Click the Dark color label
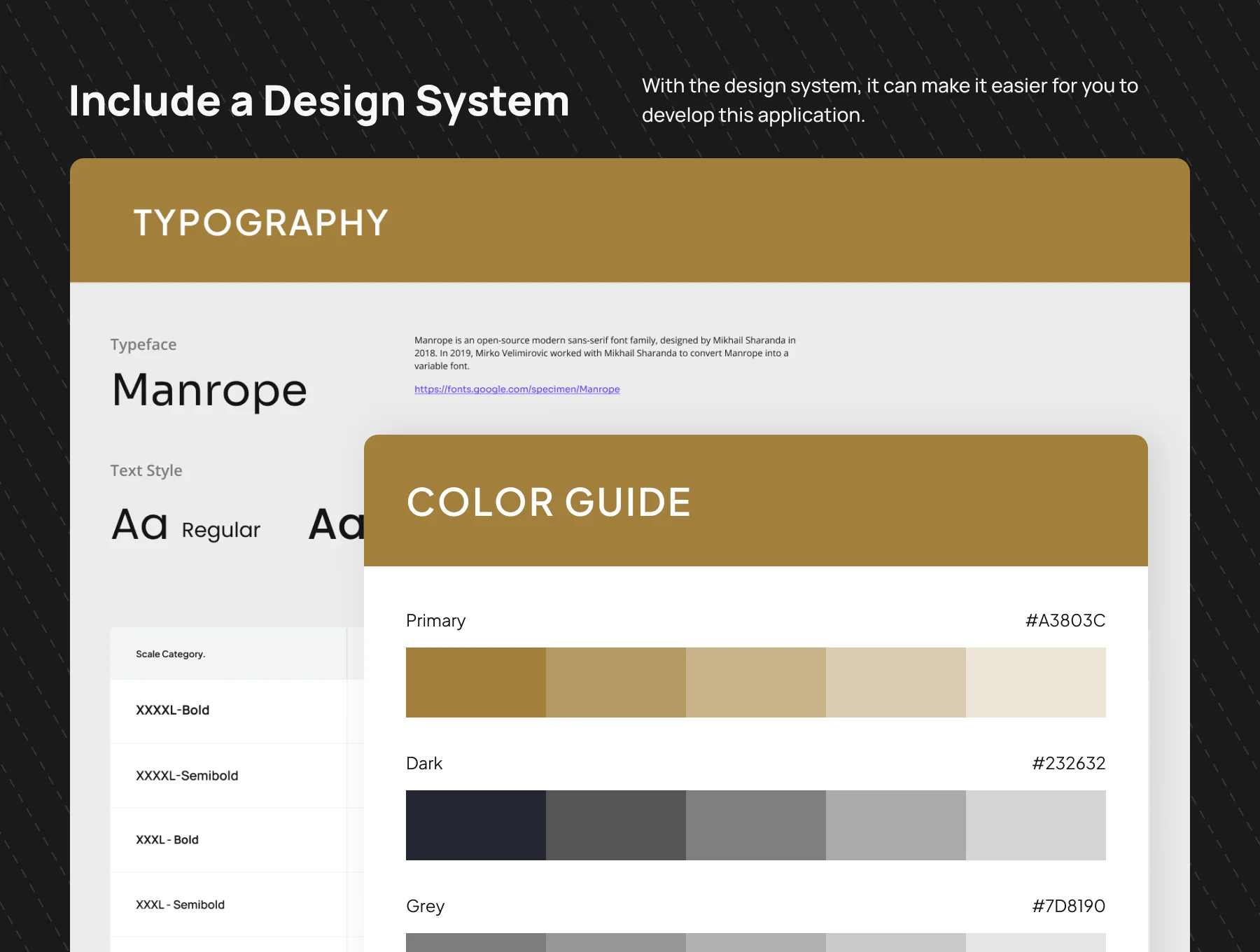Viewport: 1260px width, 952px height. [424, 763]
